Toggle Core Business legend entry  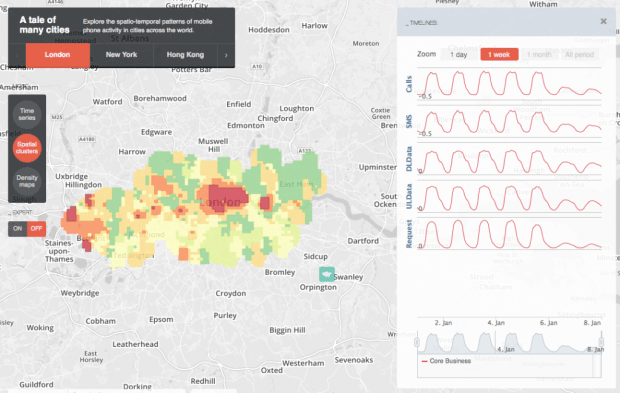[446, 361]
